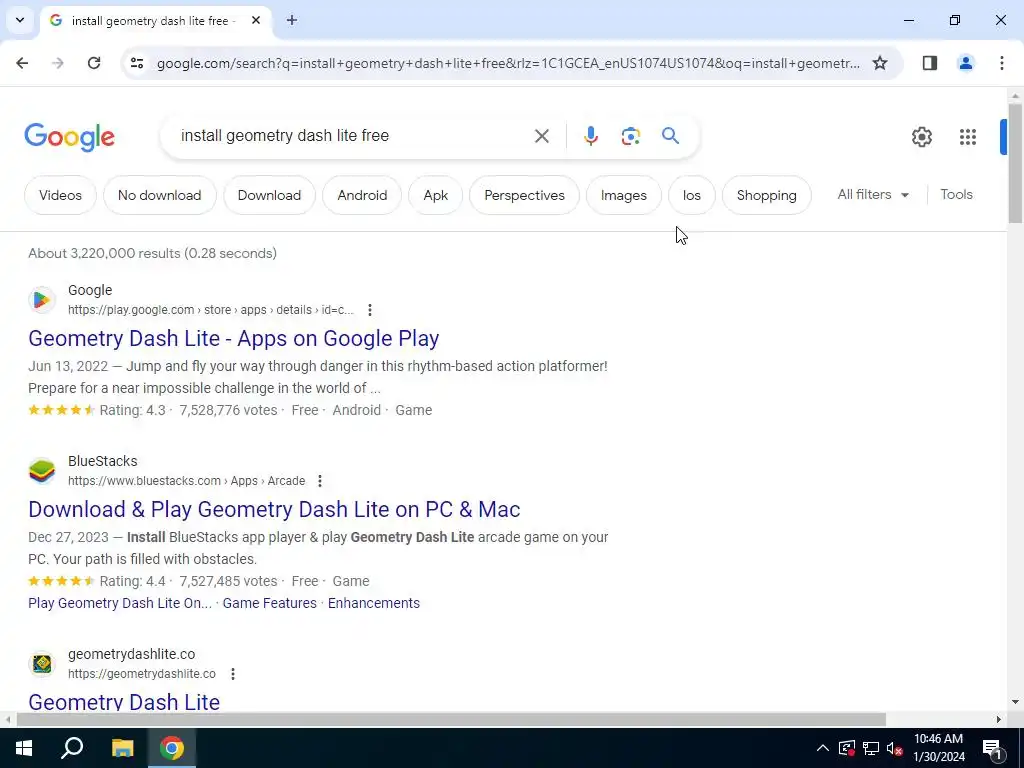Click the BlueStacks site name text
This screenshot has height=768, width=1024.
(103, 461)
